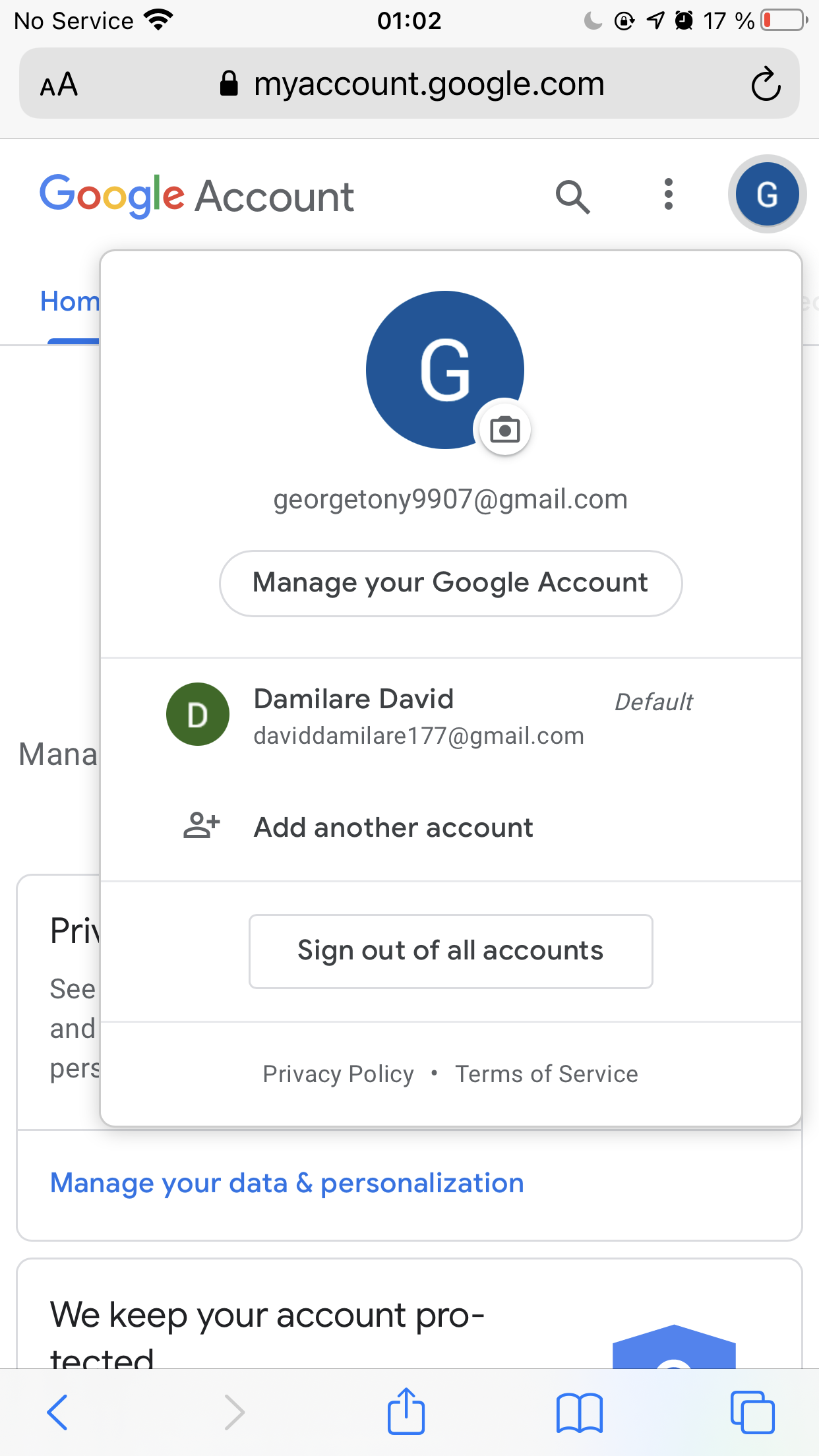The height and width of the screenshot is (1456, 819).
Task: Go back using Safari back arrow
Action: tap(57, 1412)
